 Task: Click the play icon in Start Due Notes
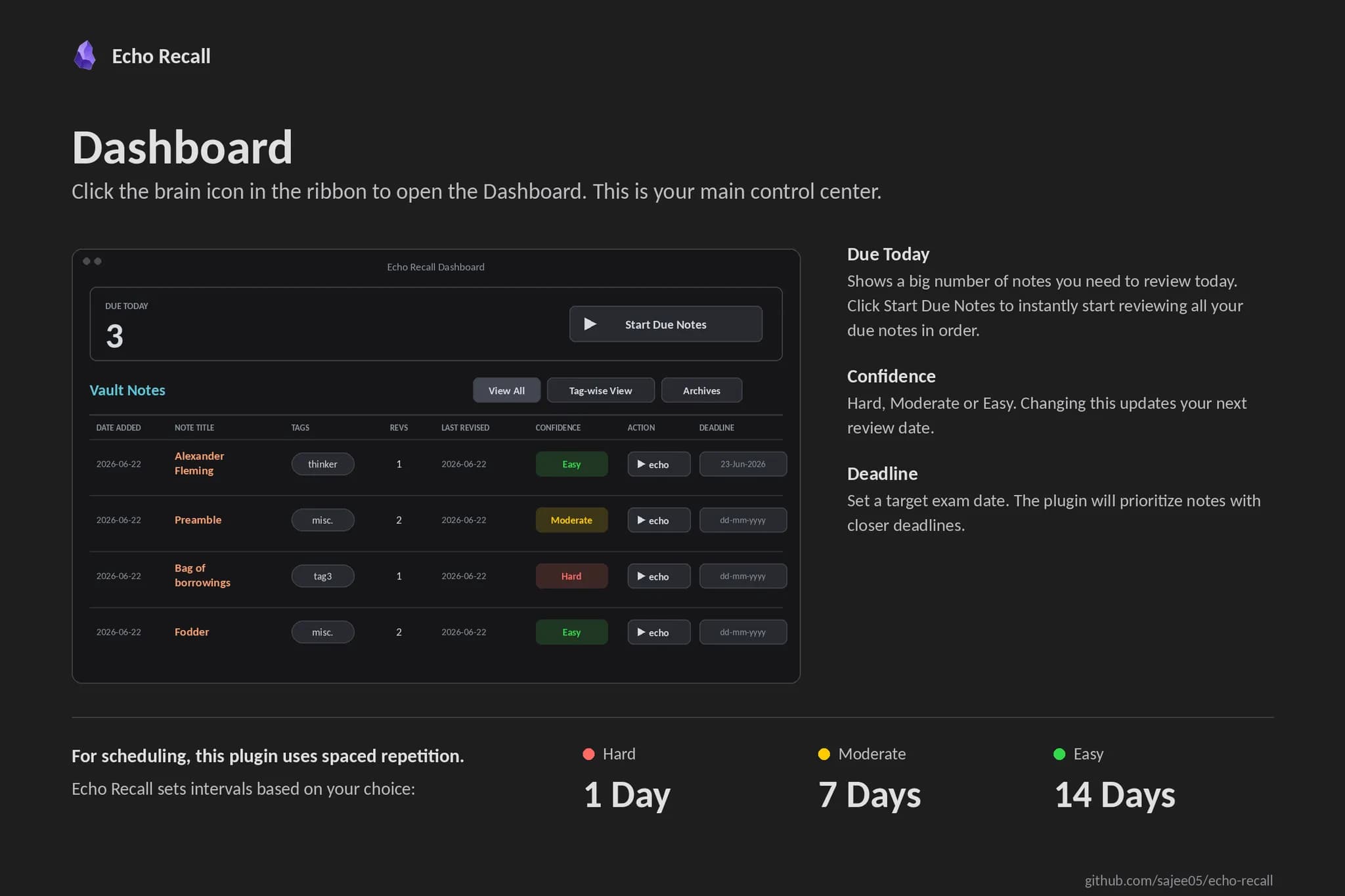tap(590, 324)
